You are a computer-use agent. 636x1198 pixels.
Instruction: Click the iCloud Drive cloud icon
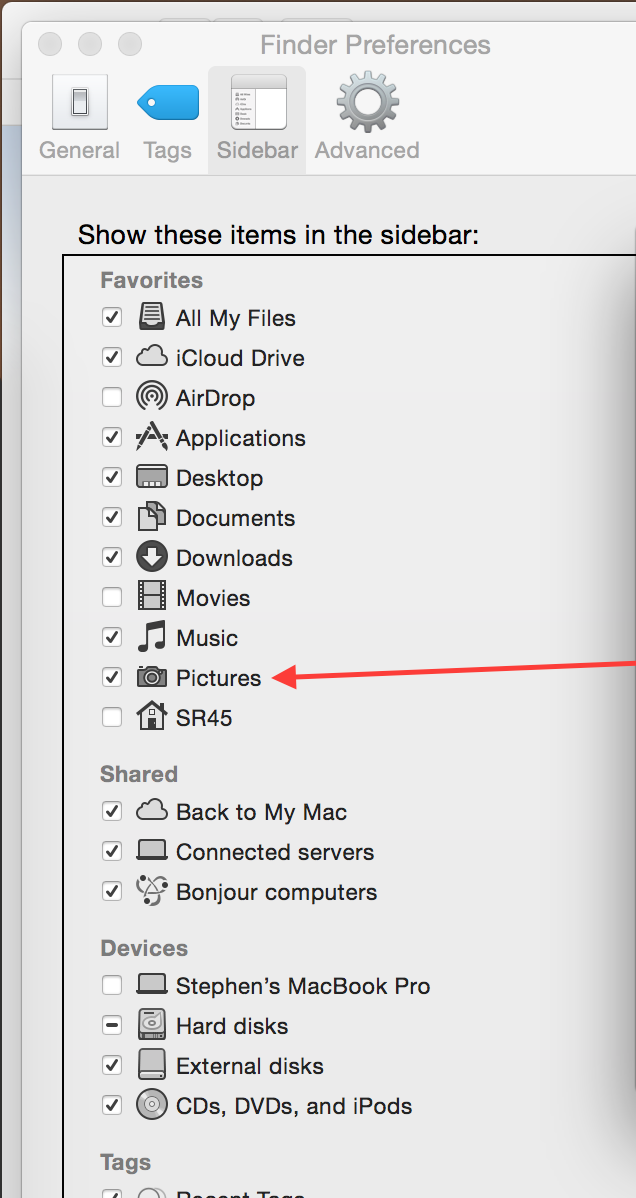pos(151,357)
